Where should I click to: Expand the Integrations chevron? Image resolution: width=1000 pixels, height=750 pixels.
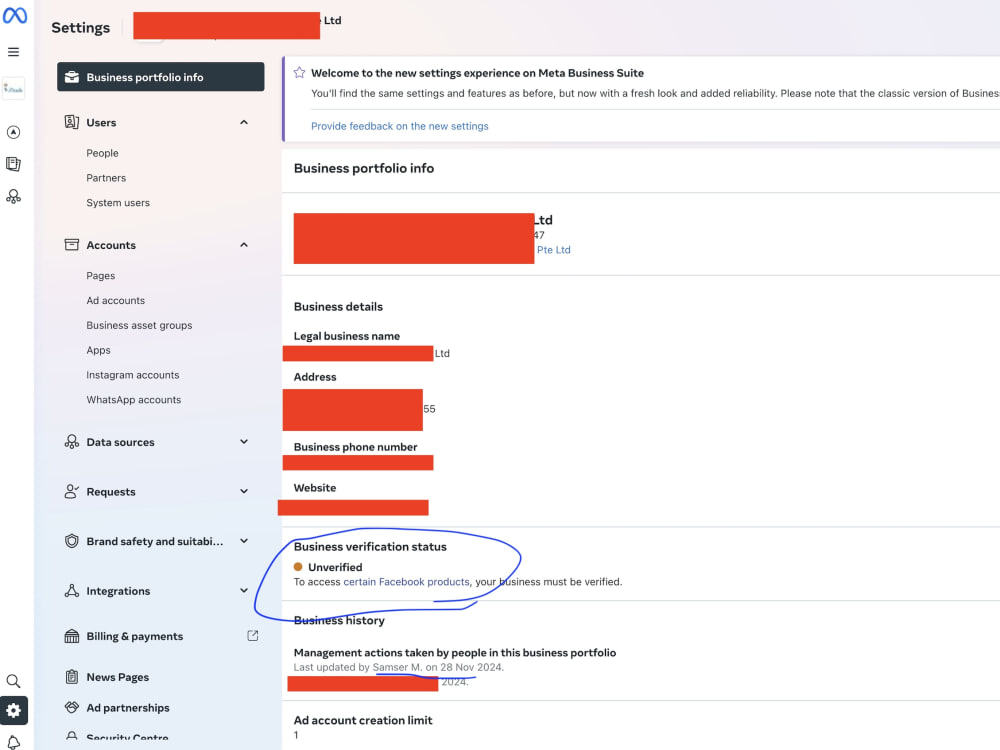coord(244,591)
